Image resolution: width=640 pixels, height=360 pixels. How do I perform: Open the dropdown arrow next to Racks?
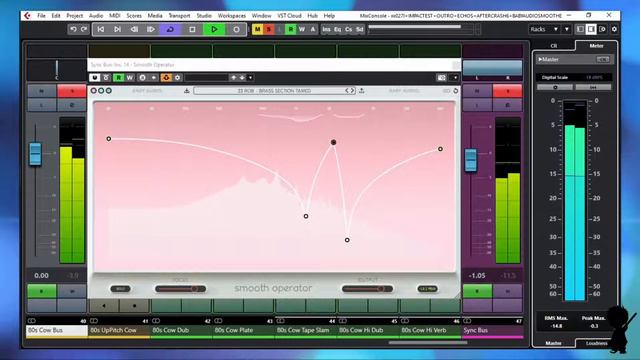coord(567,29)
